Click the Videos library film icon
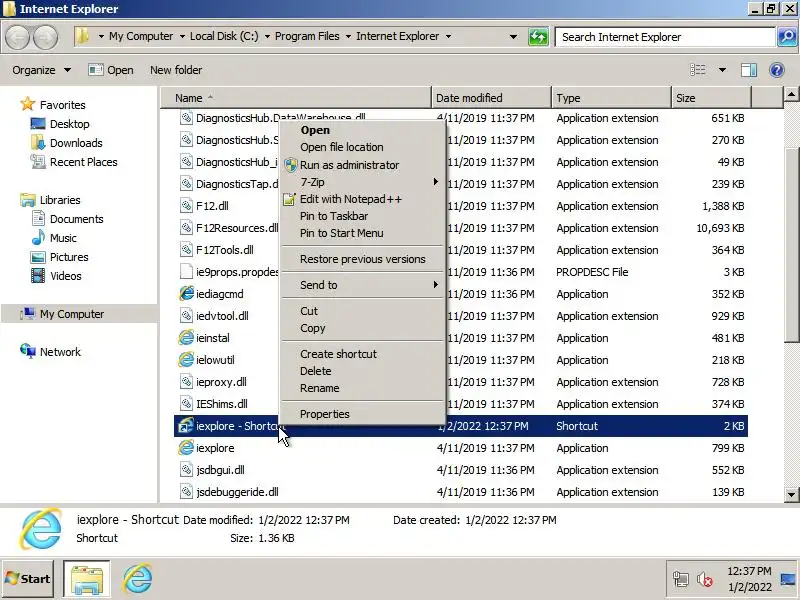 (x=38, y=276)
